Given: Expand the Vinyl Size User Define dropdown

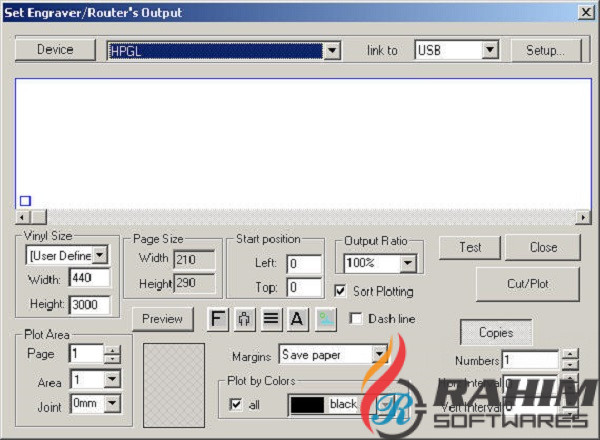Looking at the screenshot, I should tap(100, 255).
